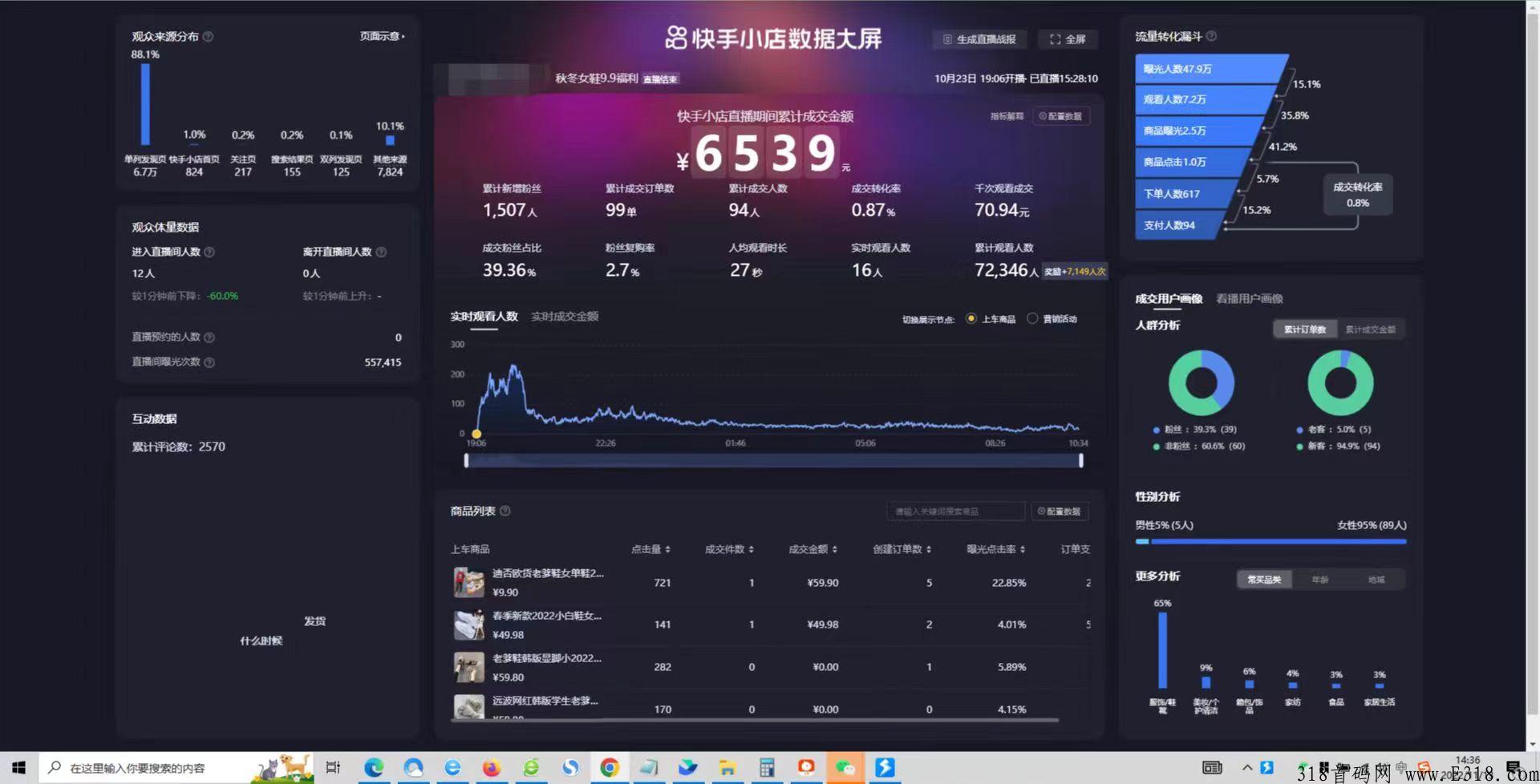Click help icon beside 直播间曝光次数
The height and width of the screenshot is (784, 1540).
(x=209, y=362)
